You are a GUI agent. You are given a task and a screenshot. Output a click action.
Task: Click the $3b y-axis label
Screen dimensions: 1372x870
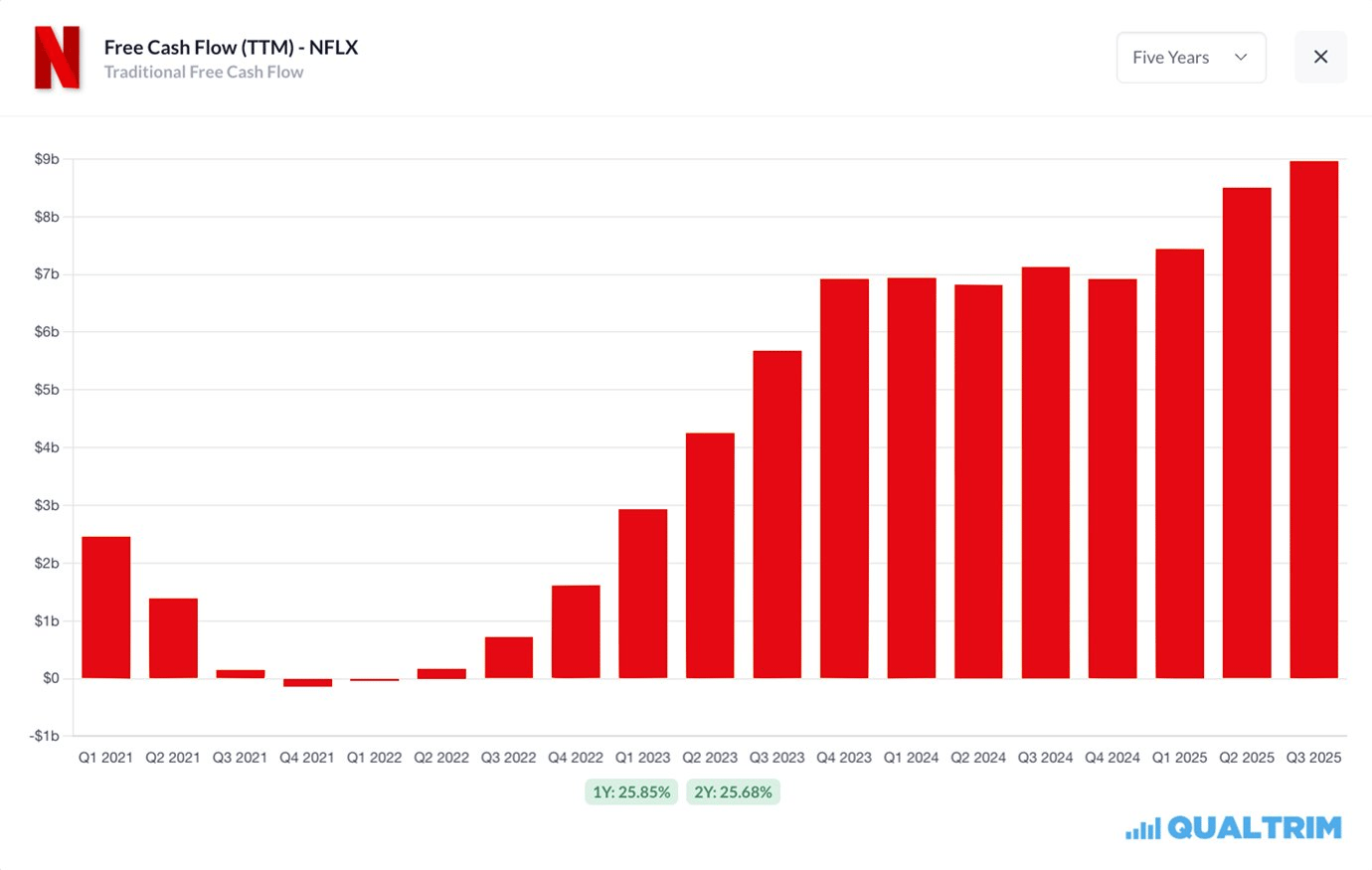[47, 505]
